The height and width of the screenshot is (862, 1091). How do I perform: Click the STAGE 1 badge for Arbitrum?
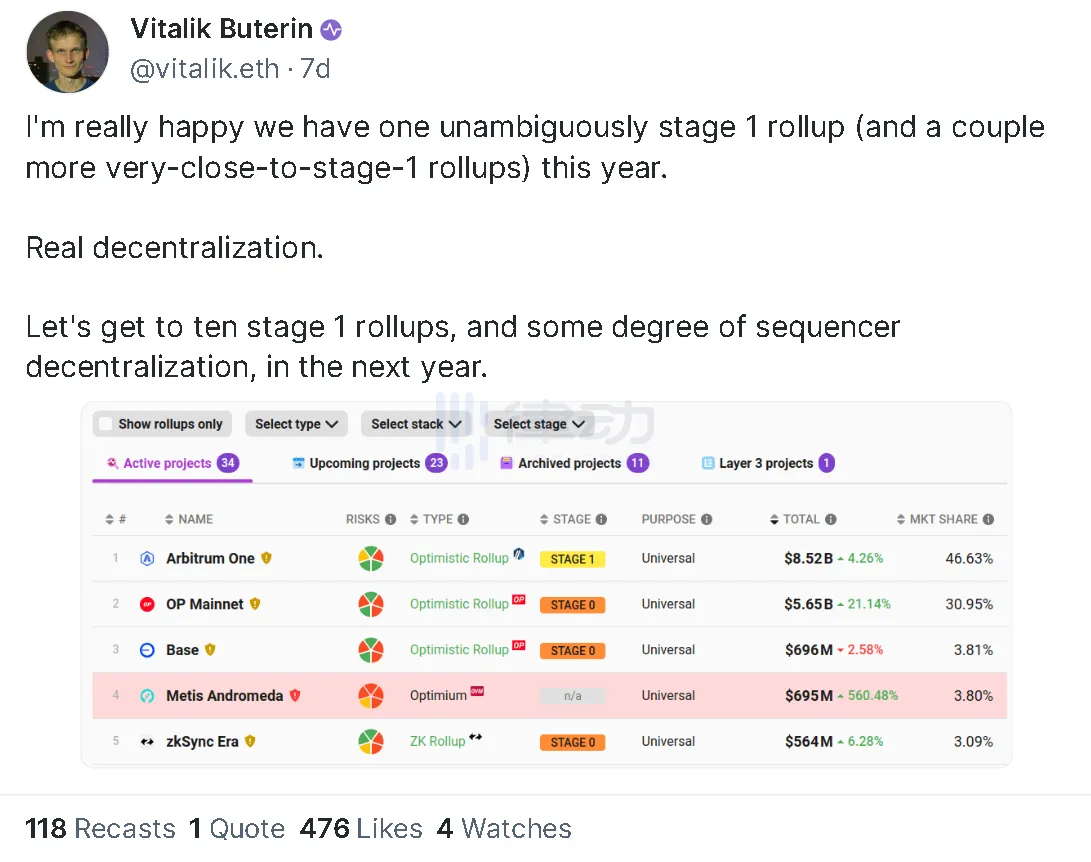click(572, 559)
